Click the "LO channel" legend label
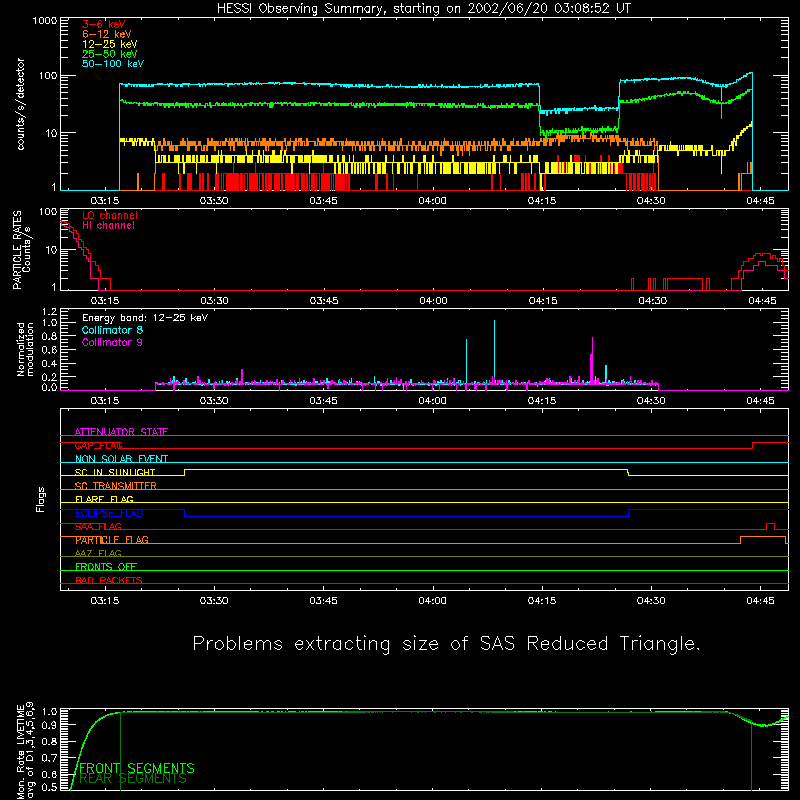This screenshot has height=800, width=800. coord(110,215)
